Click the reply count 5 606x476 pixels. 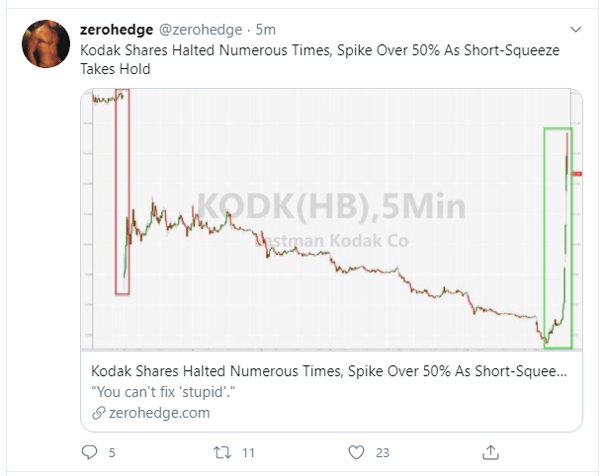(112, 452)
